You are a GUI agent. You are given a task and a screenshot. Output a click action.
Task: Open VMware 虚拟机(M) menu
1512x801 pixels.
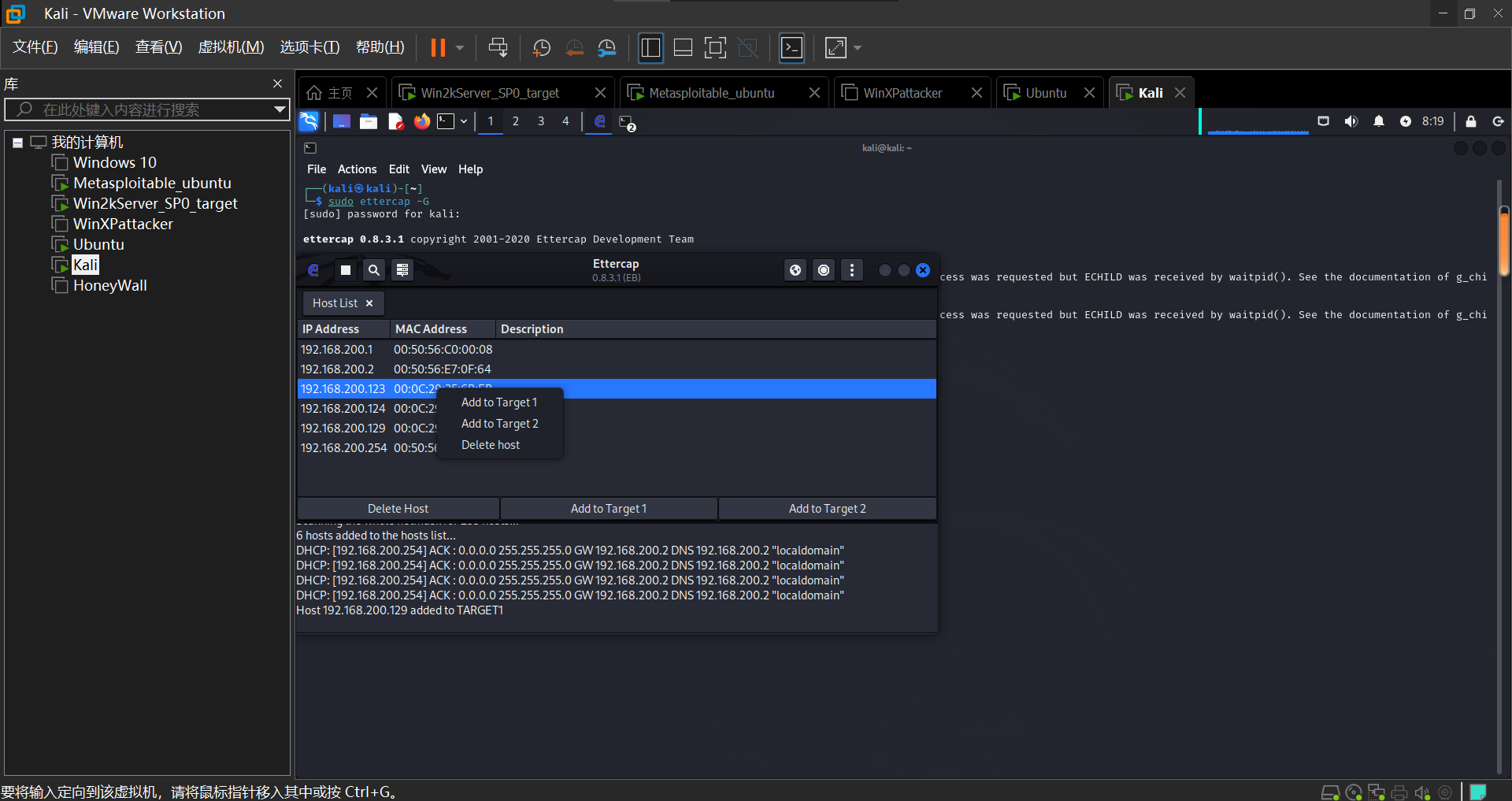(231, 47)
